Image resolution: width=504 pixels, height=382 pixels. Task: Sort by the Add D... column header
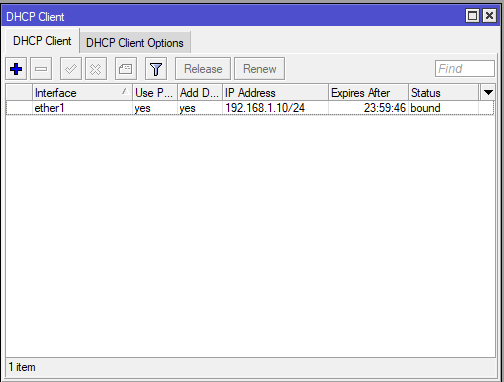click(x=200, y=92)
